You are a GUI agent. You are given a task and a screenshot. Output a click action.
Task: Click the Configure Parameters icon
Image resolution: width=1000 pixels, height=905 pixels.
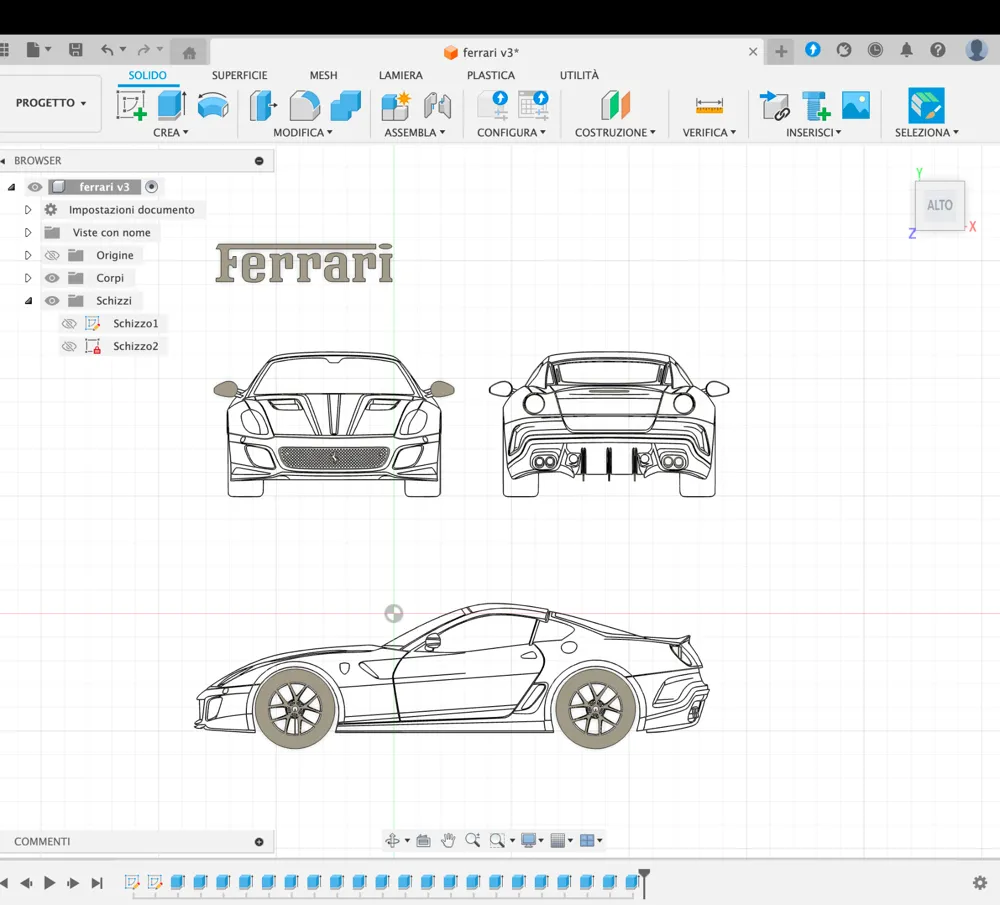tap(493, 105)
